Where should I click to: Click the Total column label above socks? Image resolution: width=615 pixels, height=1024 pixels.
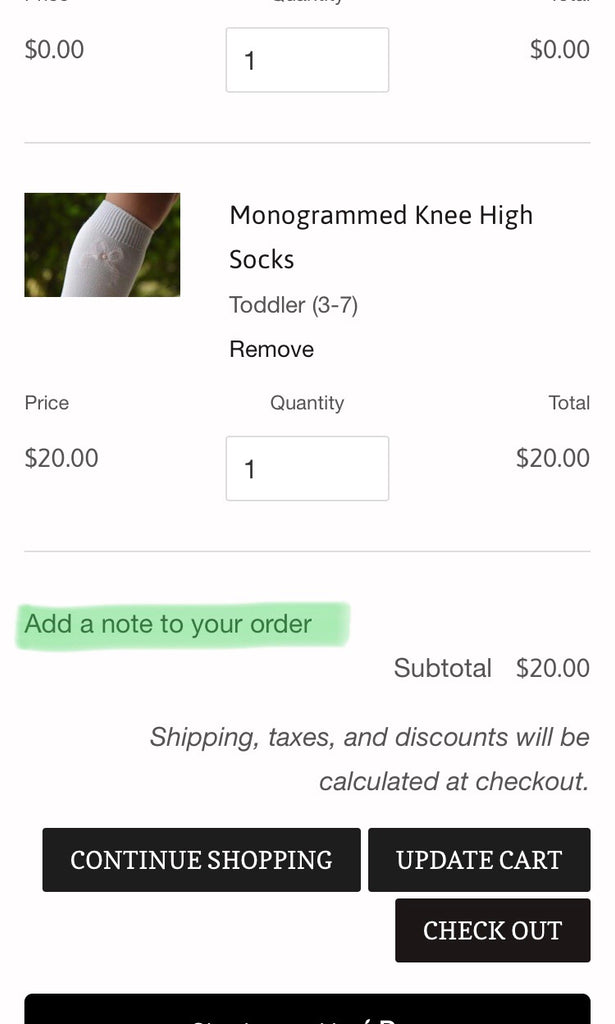[x=568, y=403]
